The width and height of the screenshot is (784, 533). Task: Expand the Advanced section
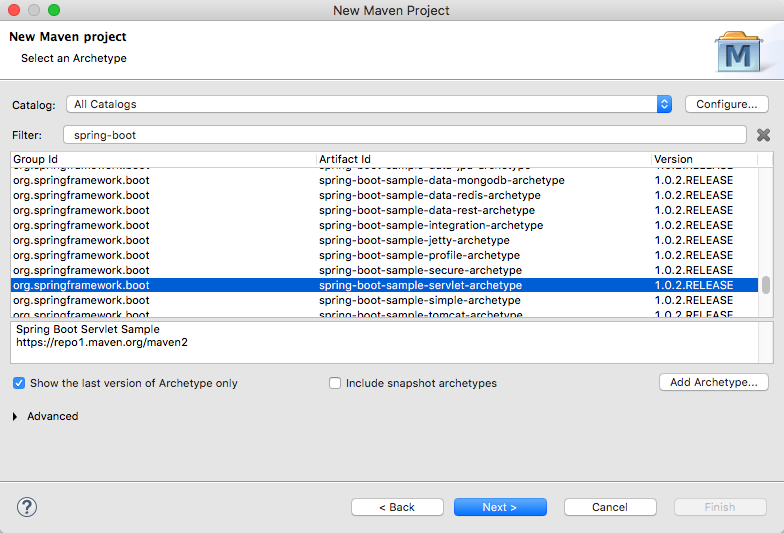15,416
